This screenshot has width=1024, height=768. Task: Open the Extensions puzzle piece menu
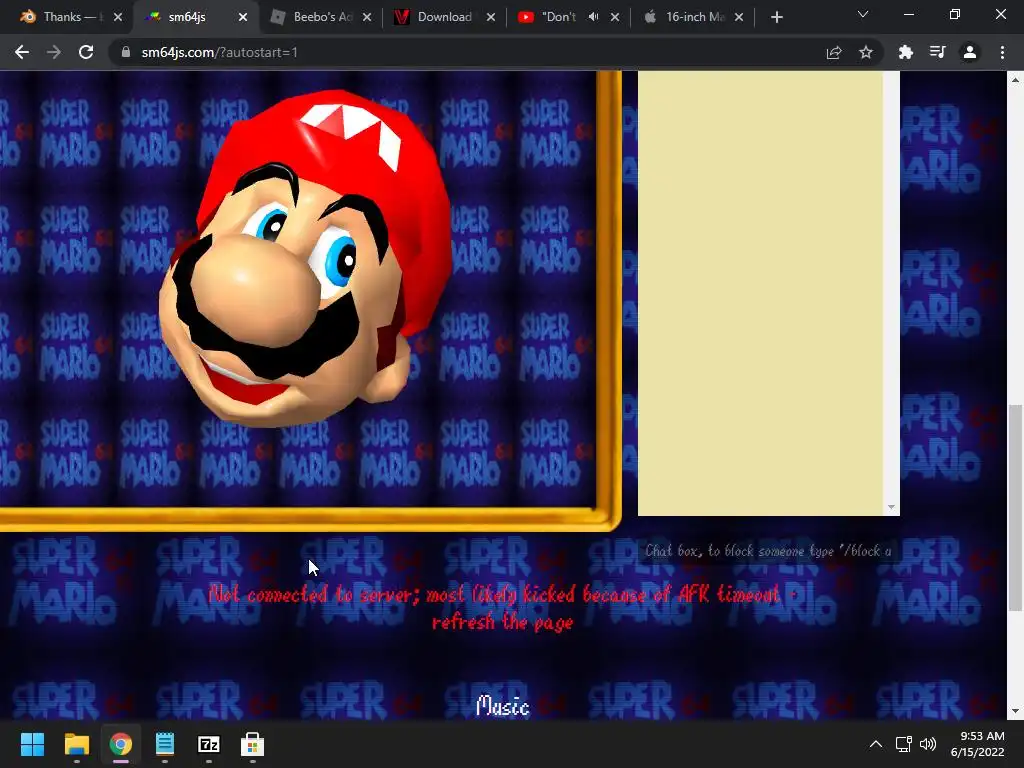coord(906,53)
